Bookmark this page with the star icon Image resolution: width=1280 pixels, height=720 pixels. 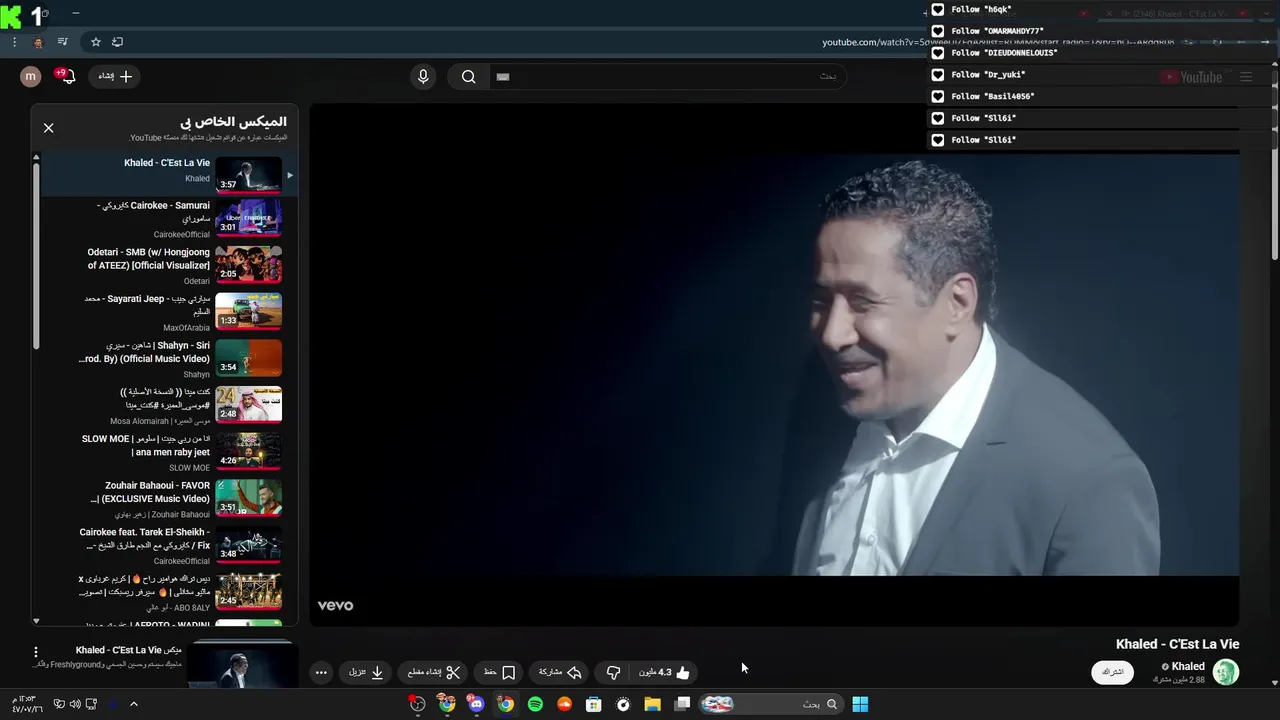coord(96,42)
